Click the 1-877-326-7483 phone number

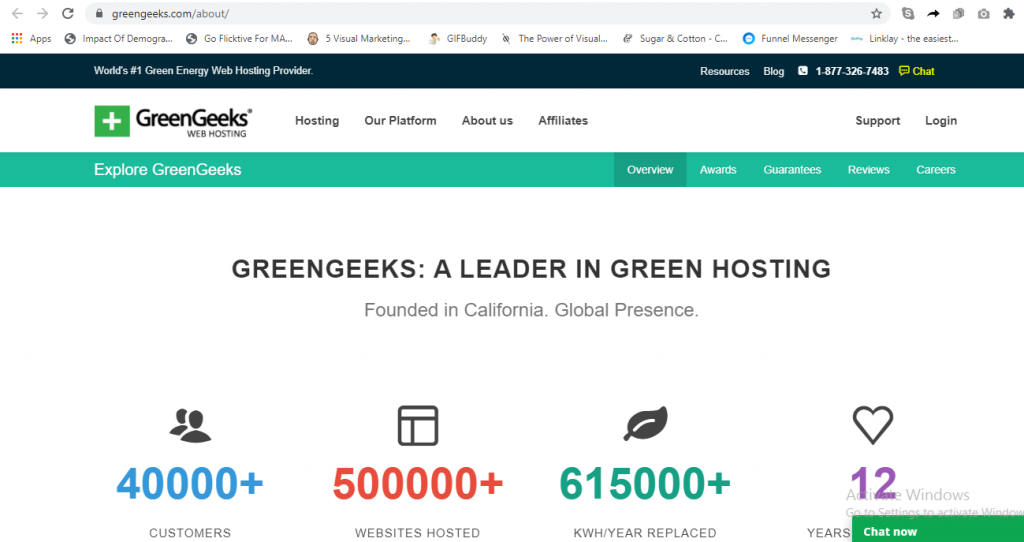tap(852, 71)
